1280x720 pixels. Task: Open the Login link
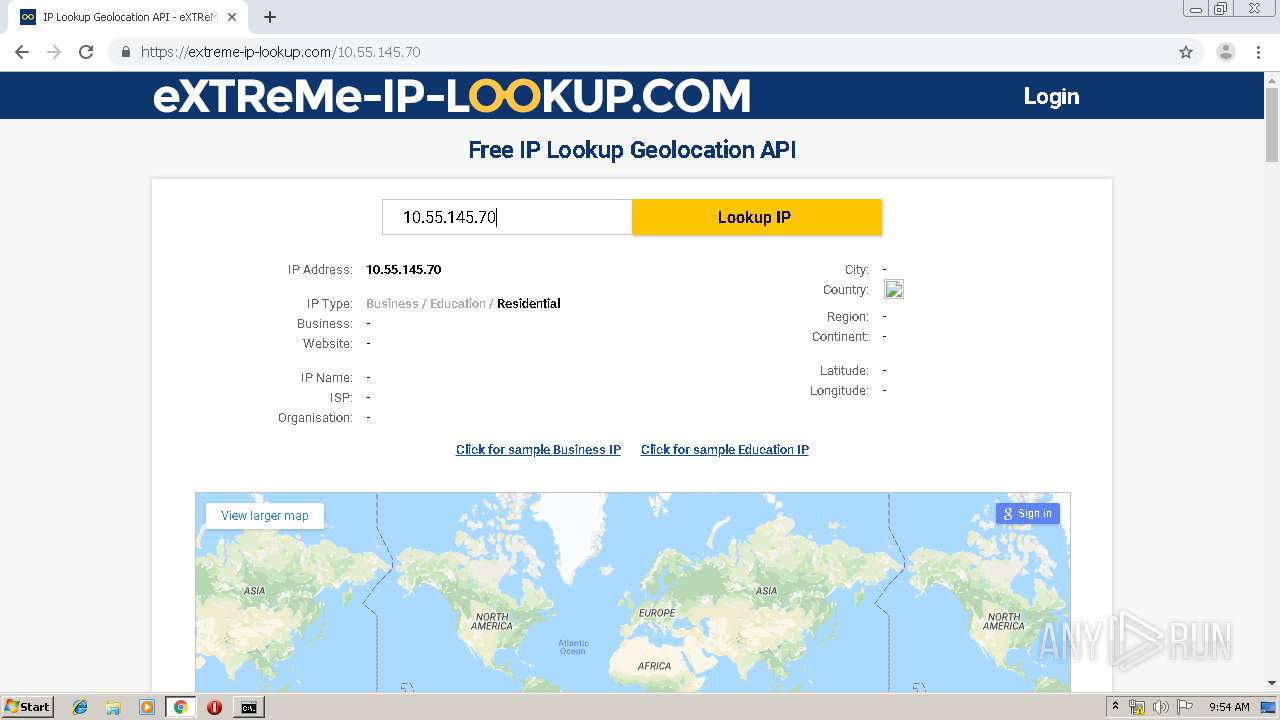1051,96
